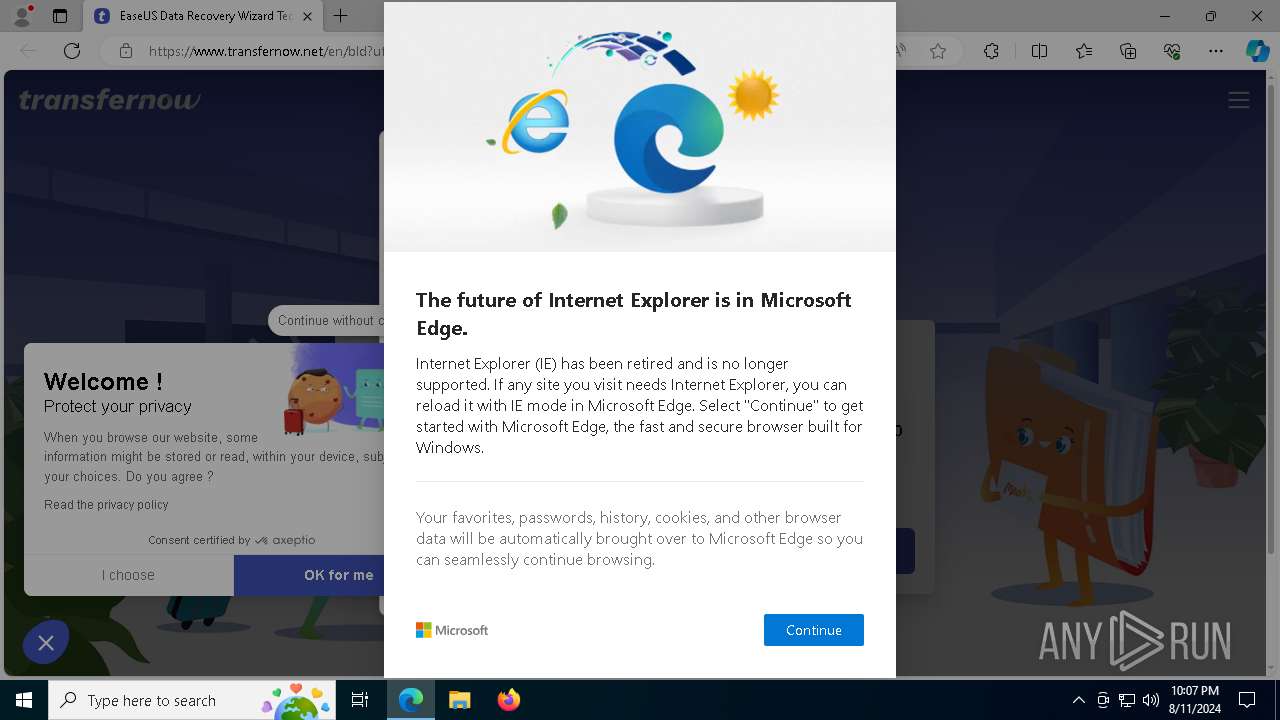The height and width of the screenshot is (720, 1280).
Task: Open Edge Settings and more menu
Action: pyautogui.click(x=1216, y=51)
